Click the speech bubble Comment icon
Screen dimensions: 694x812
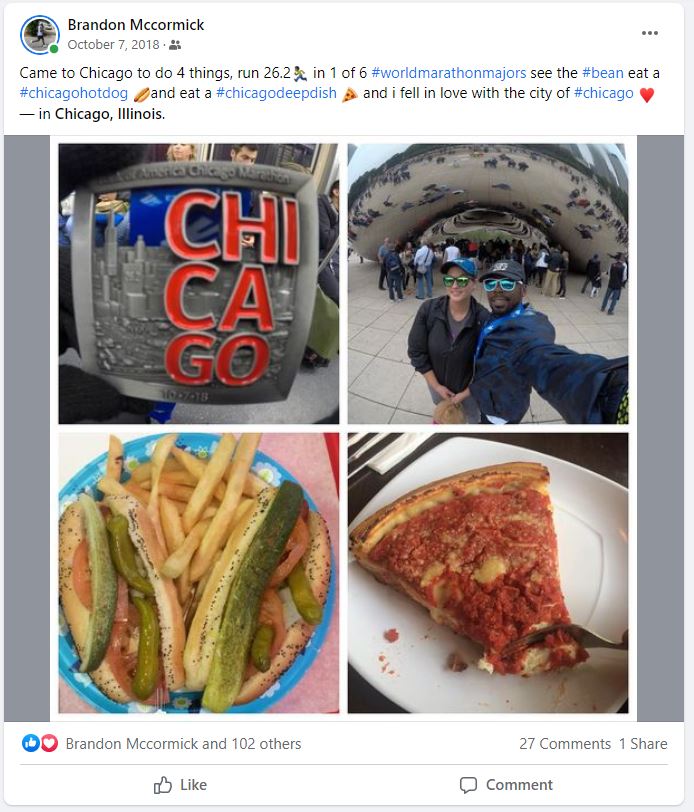coord(468,785)
